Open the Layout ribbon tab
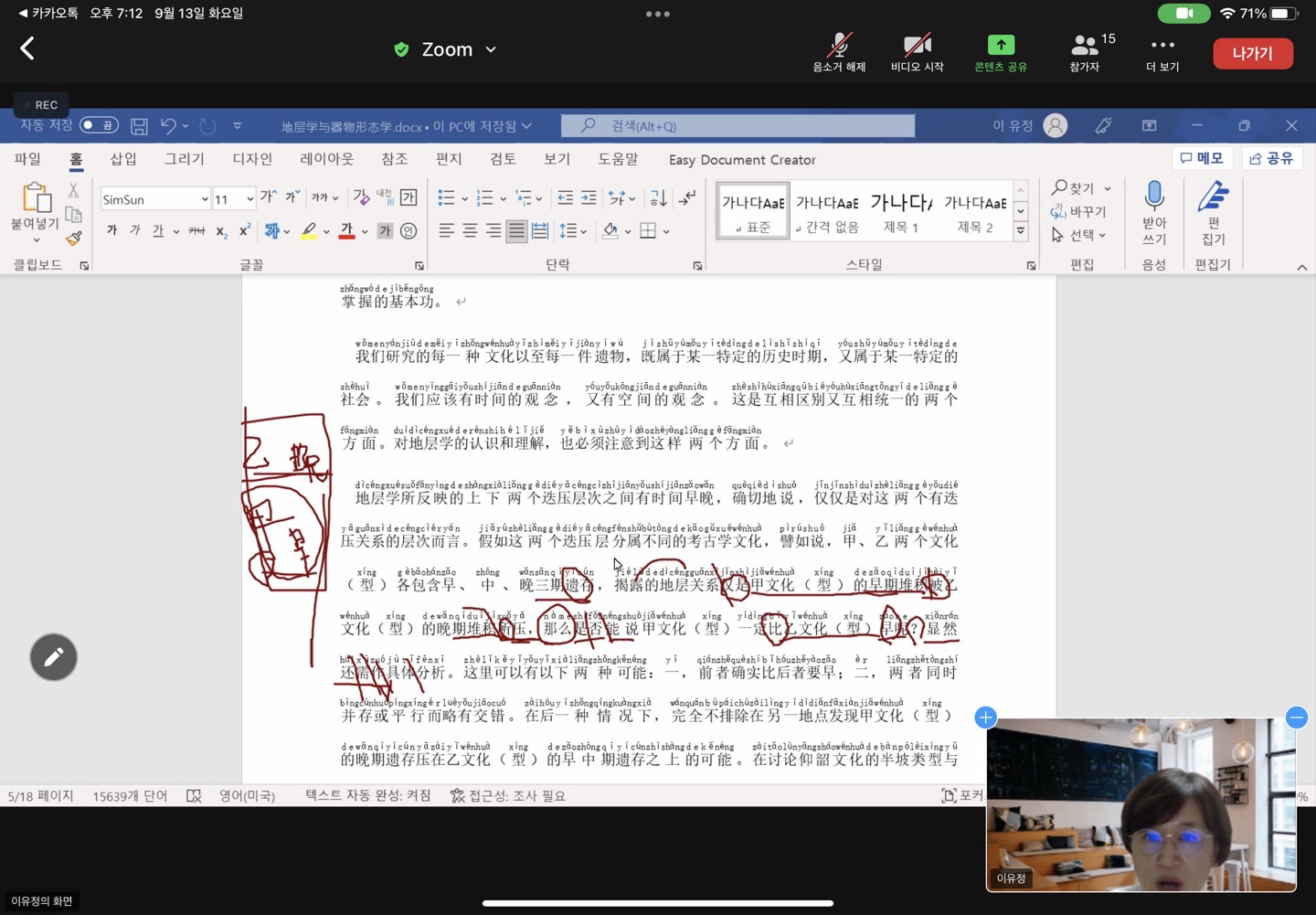Viewport: 1316px width, 915px height. pos(326,159)
